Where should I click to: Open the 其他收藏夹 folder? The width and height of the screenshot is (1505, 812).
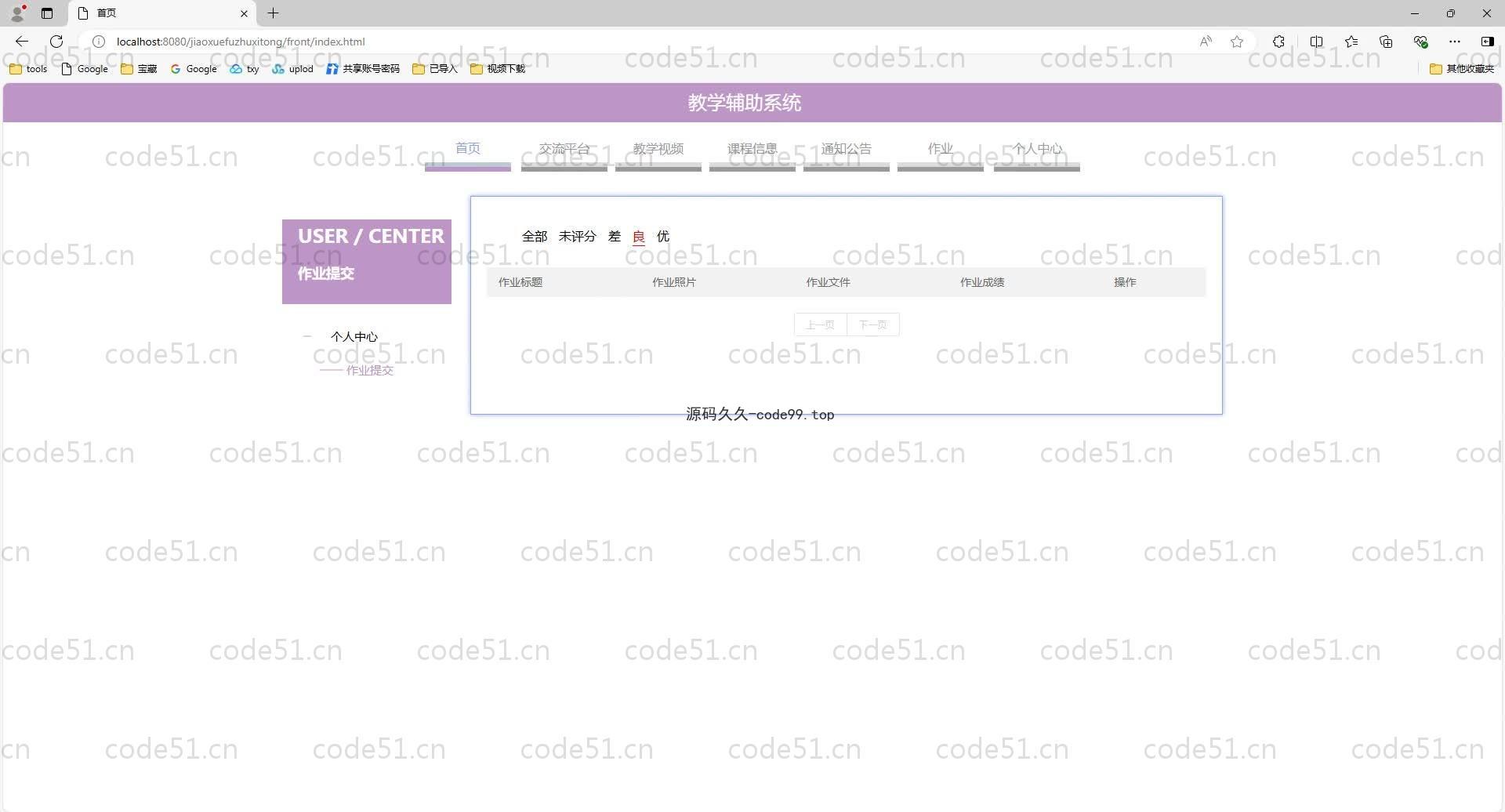click(1462, 69)
